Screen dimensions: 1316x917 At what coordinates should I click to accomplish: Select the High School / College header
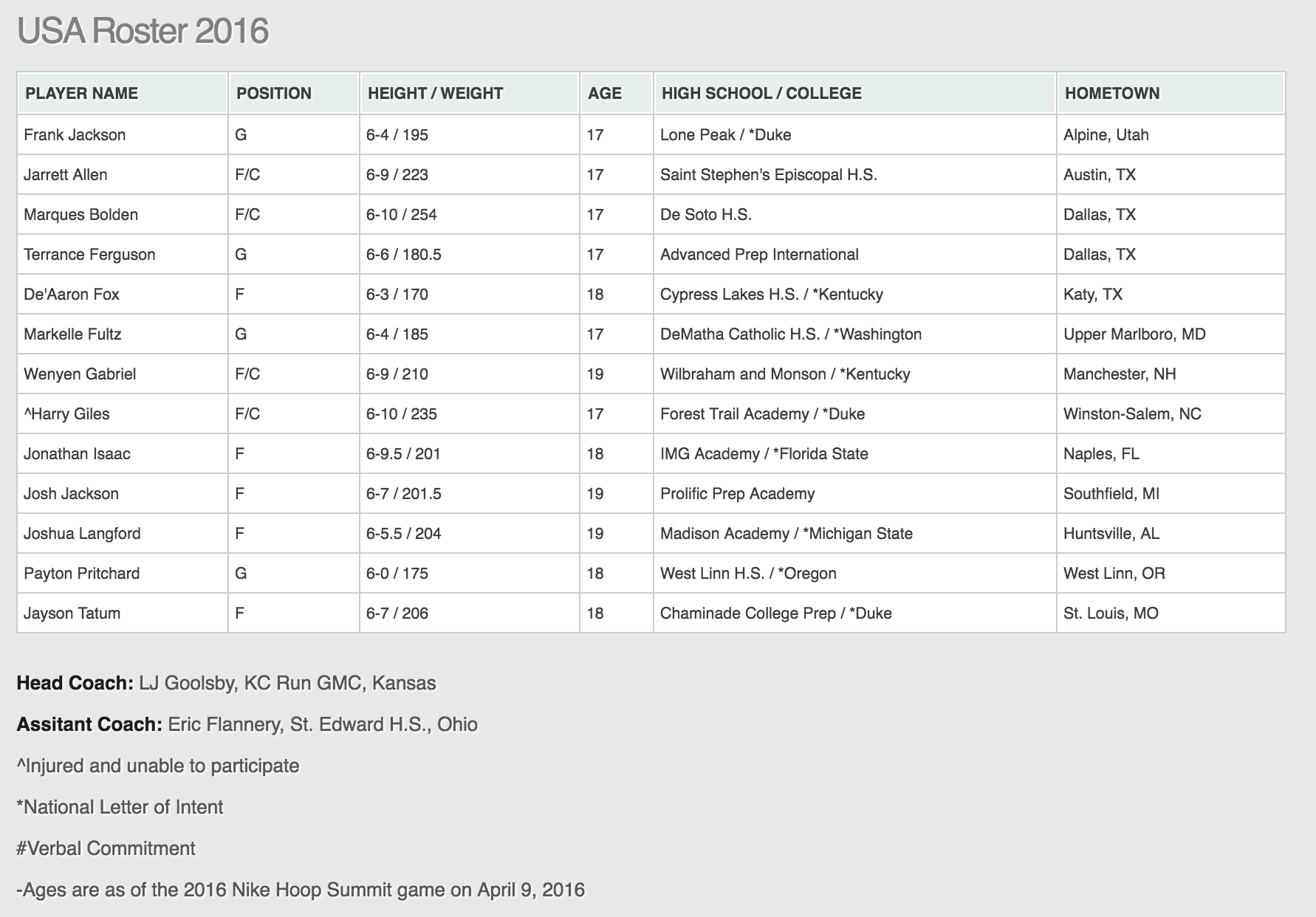pyautogui.click(x=761, y=93)
